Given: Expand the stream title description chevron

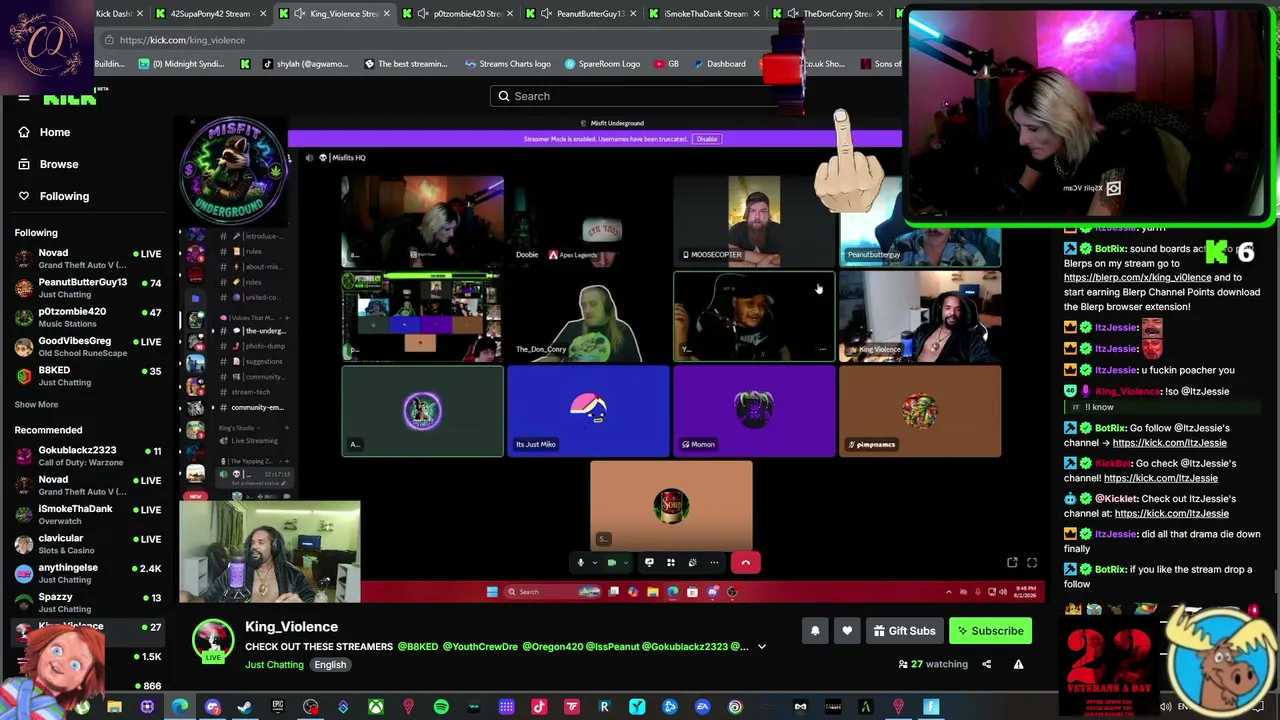Looking at the screenshot, I should 762,647.
